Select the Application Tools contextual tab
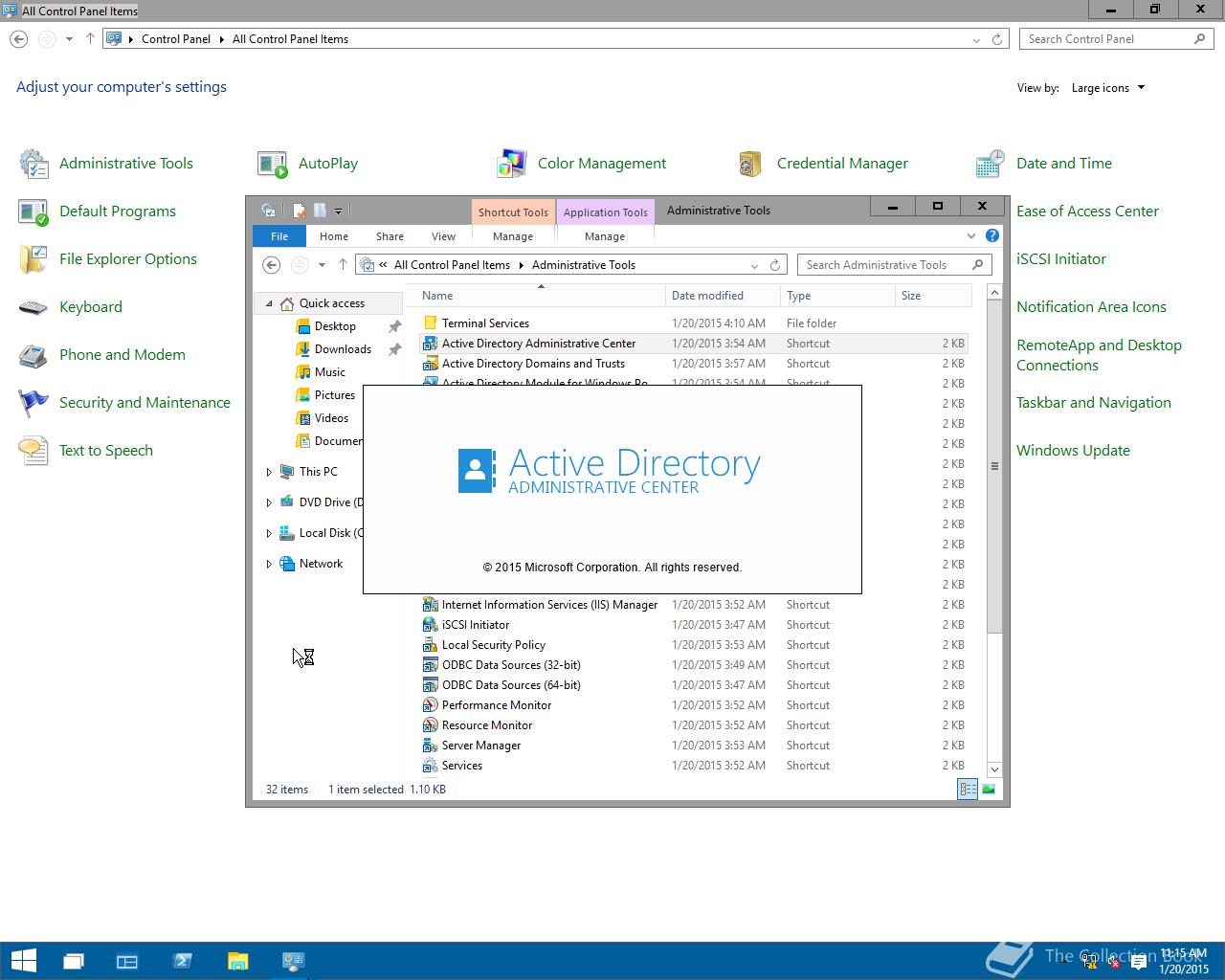This screenshot has width=1225, height=980. pos(605,212)
